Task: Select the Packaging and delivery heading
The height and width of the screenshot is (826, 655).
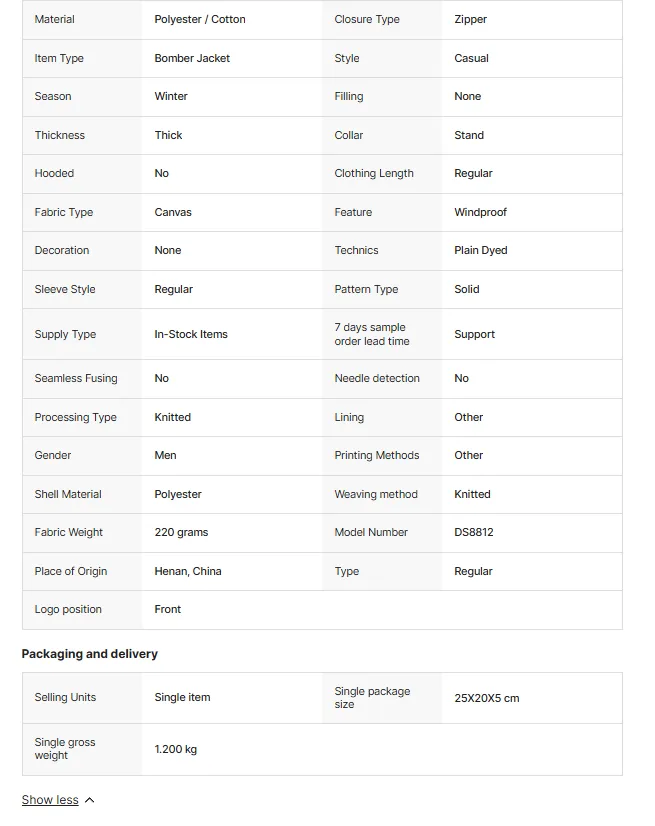Action: tap(90, 654)
